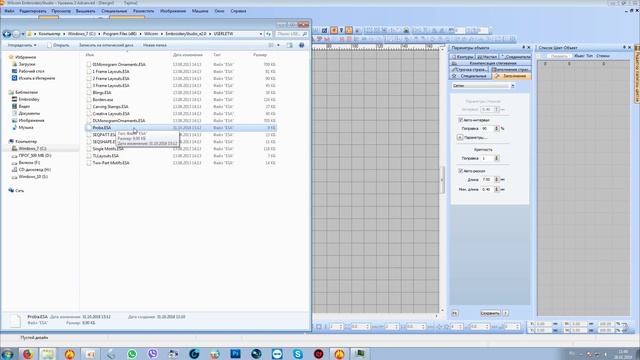640x360 pixels.
Task: Click the Wilcom breadcrumb in address bar
Action: click(151, 34)
